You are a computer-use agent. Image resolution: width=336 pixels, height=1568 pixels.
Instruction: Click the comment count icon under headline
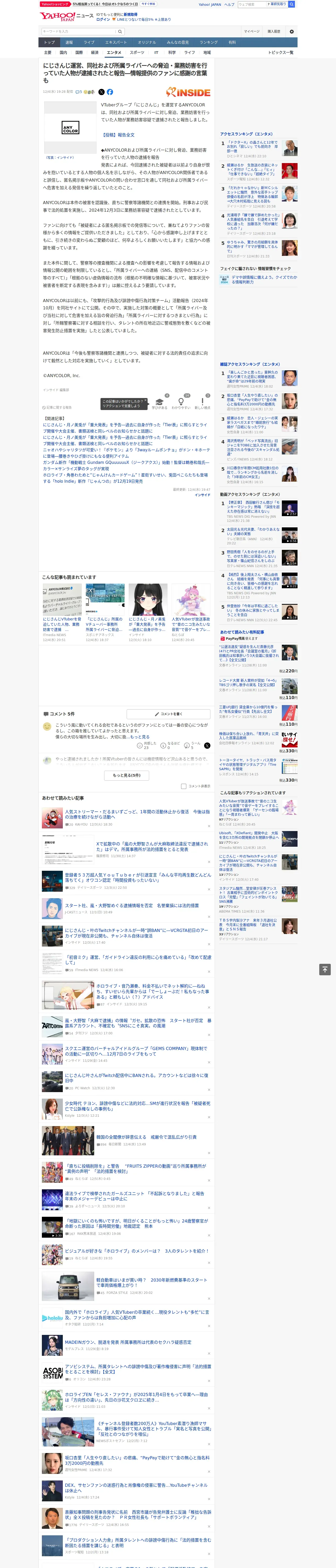tap(79, 92)
